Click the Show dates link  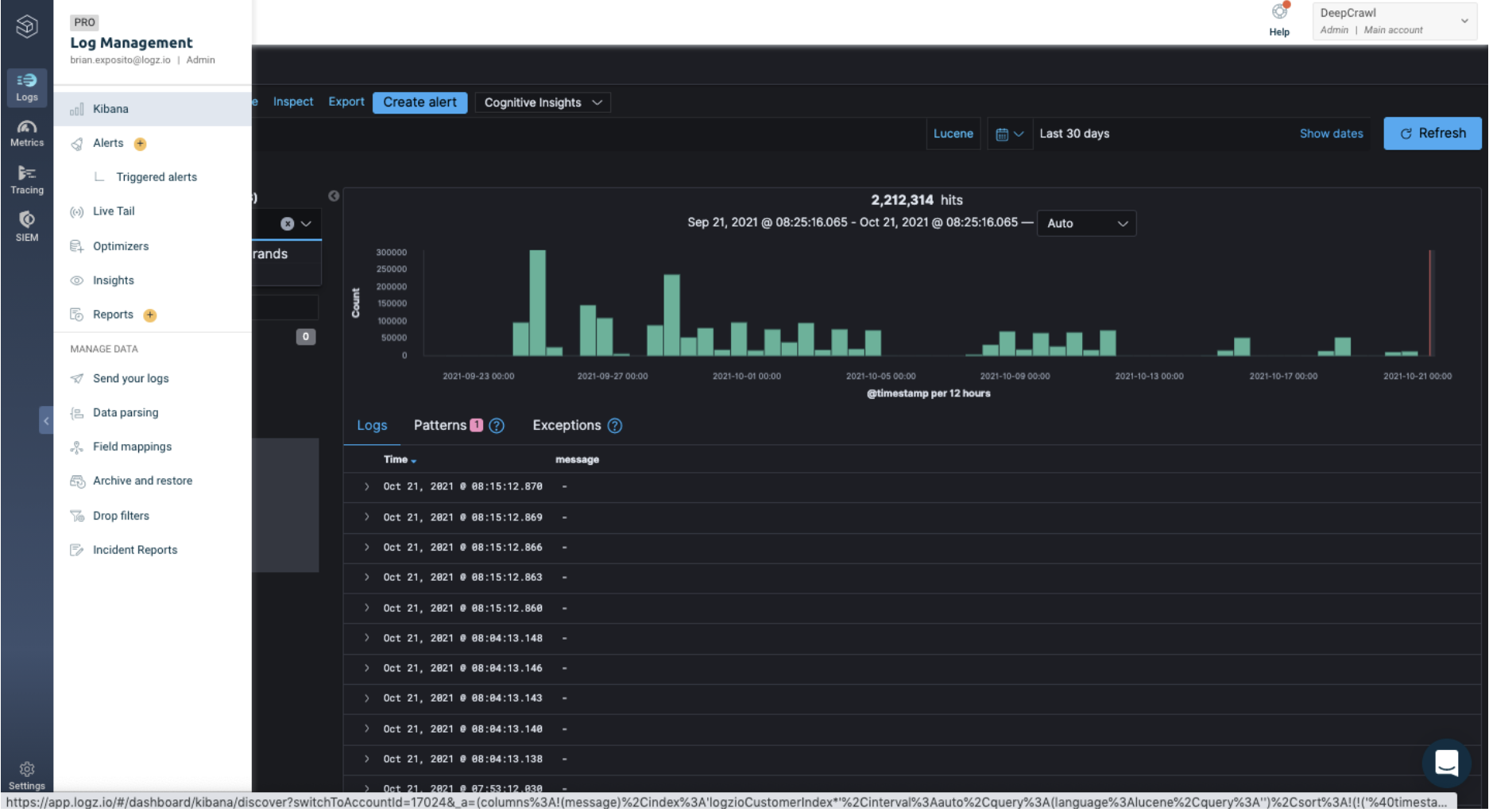point(1331,134)
